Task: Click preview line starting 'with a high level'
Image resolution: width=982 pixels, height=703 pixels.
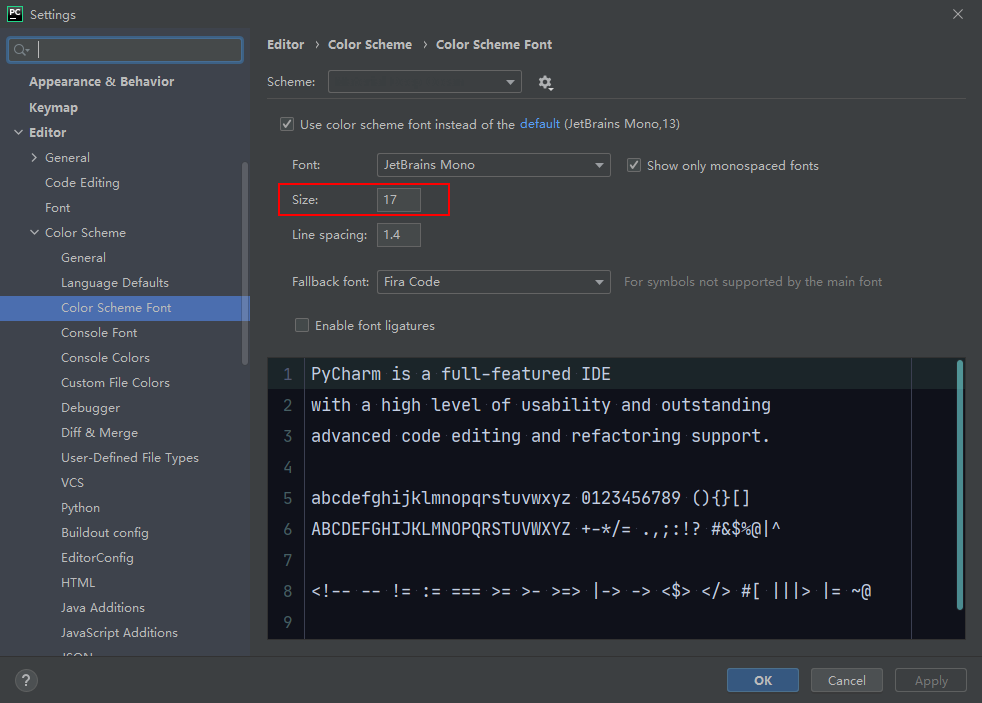Action: (x=540, y=405)
